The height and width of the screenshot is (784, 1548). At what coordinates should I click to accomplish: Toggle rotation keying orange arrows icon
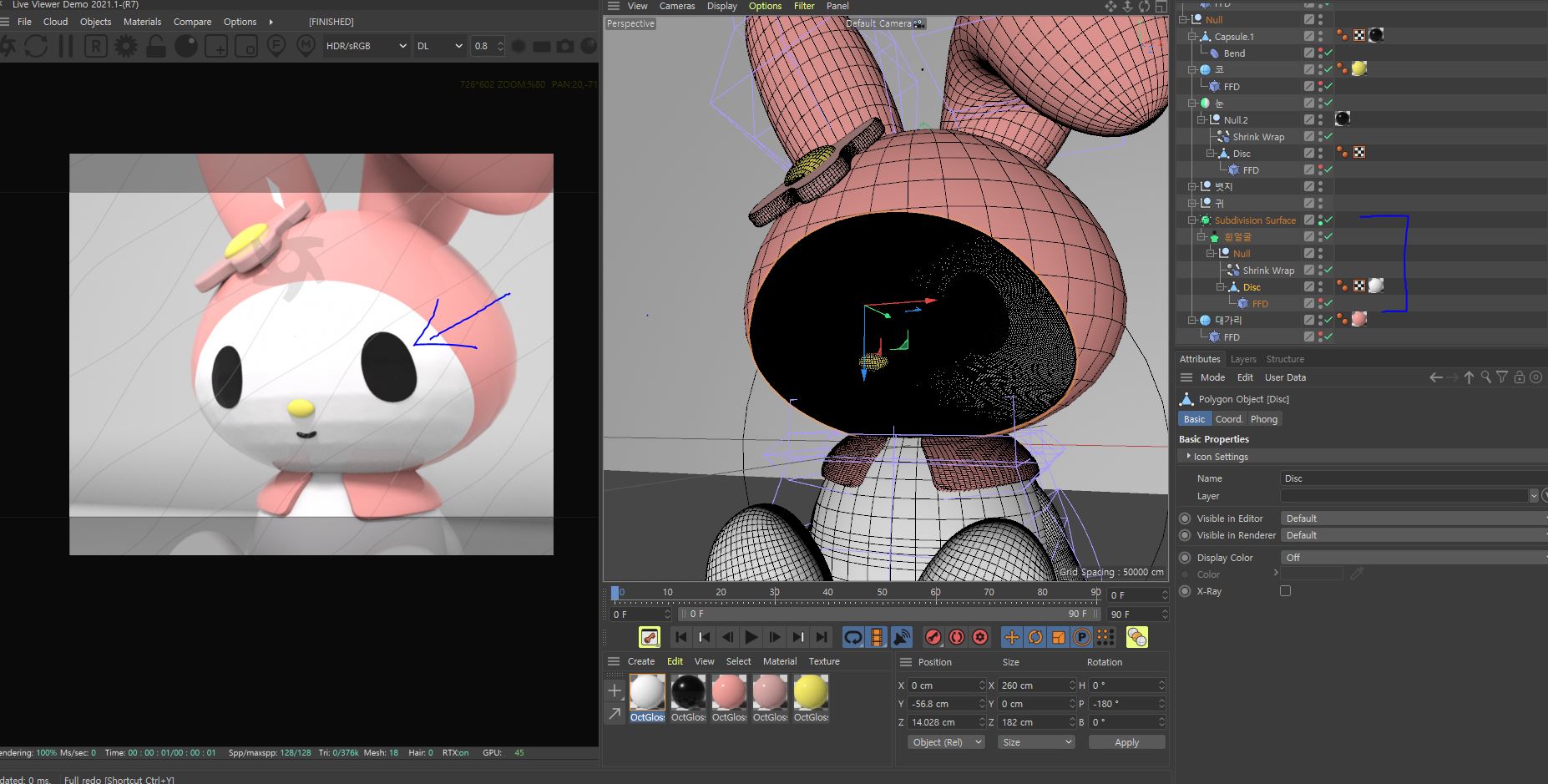click(x=1035, y=637)
